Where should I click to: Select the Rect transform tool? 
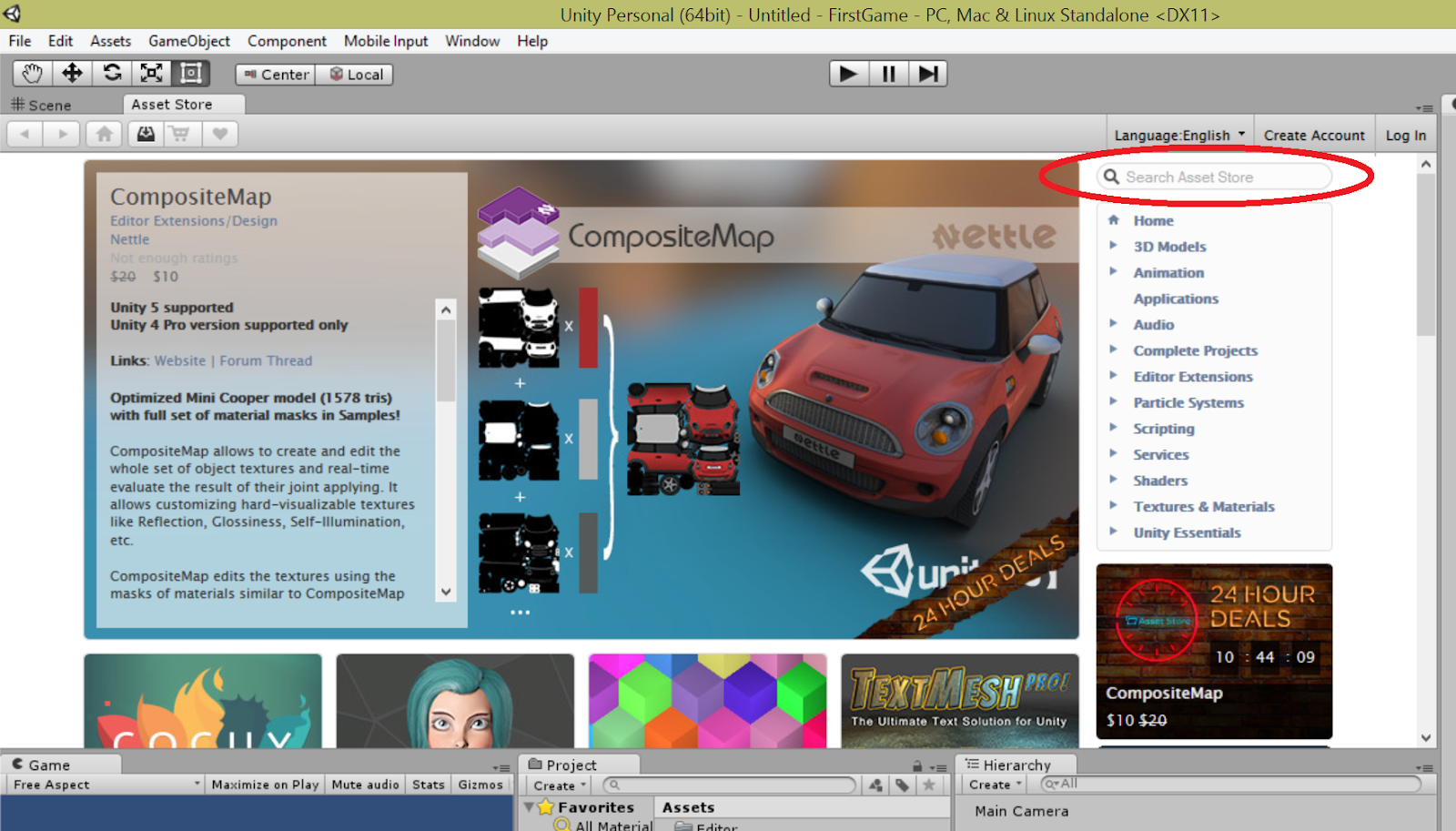[x=191, y=74]
